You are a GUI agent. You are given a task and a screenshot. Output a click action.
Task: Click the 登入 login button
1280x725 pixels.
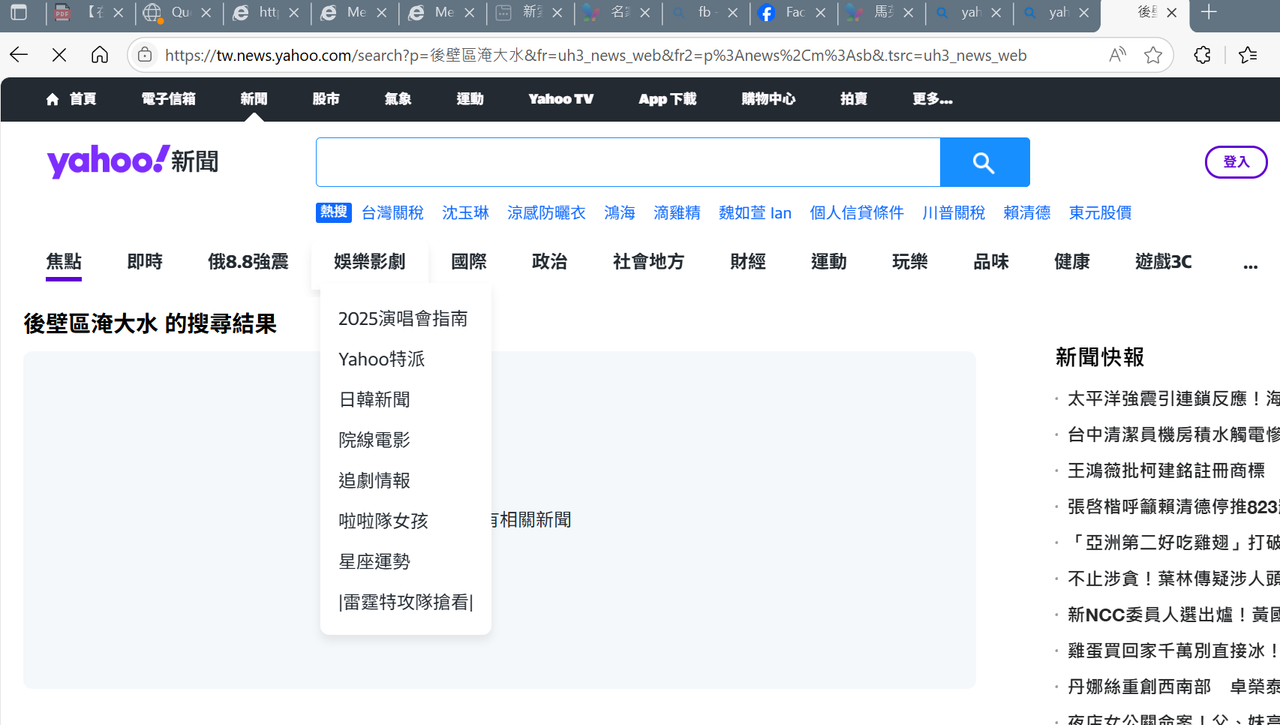(x=1236, y=162)
